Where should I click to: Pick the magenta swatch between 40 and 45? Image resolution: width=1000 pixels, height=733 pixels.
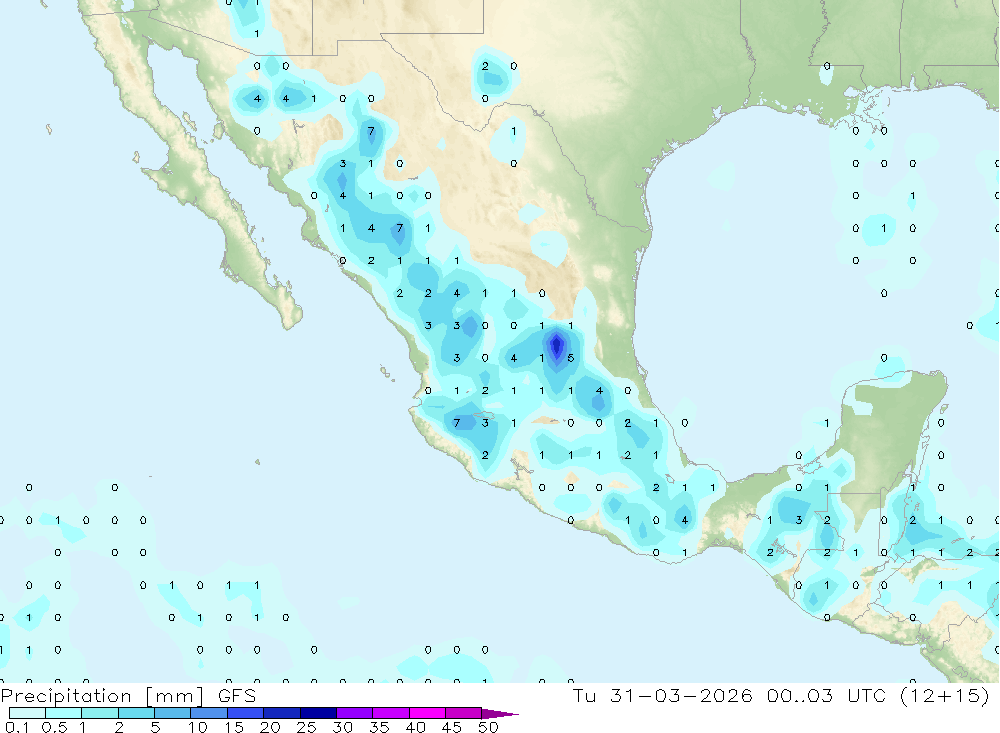click(427, 713)
